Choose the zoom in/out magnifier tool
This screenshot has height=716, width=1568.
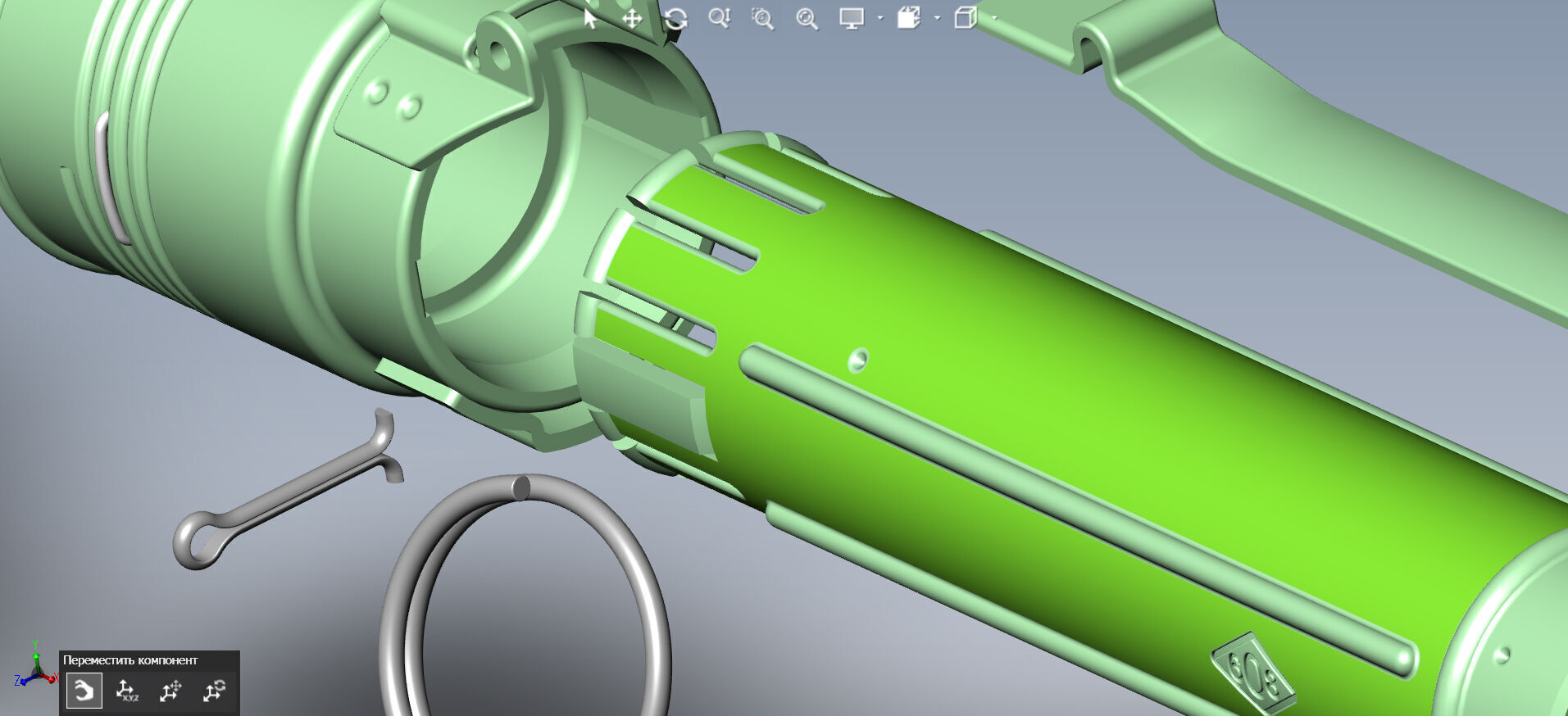(719, 18)
